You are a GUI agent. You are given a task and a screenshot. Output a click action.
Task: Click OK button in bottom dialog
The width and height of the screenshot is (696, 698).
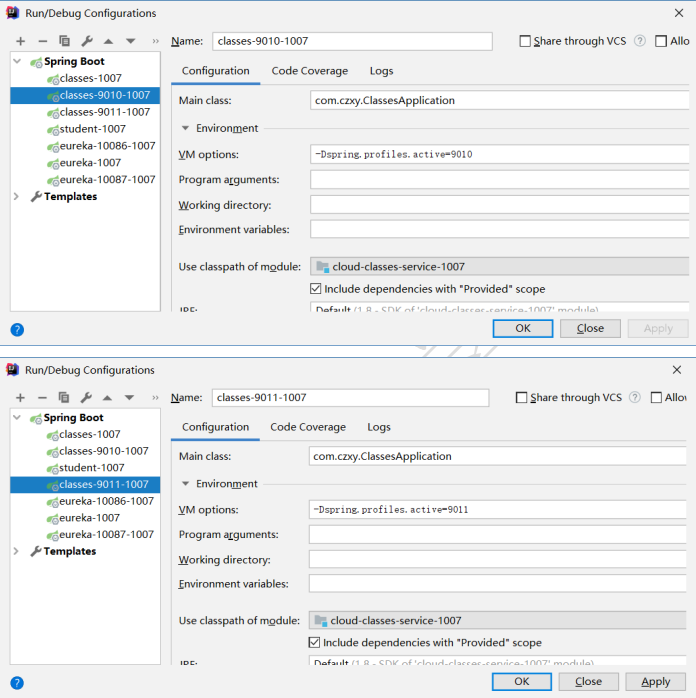point(522,682)
